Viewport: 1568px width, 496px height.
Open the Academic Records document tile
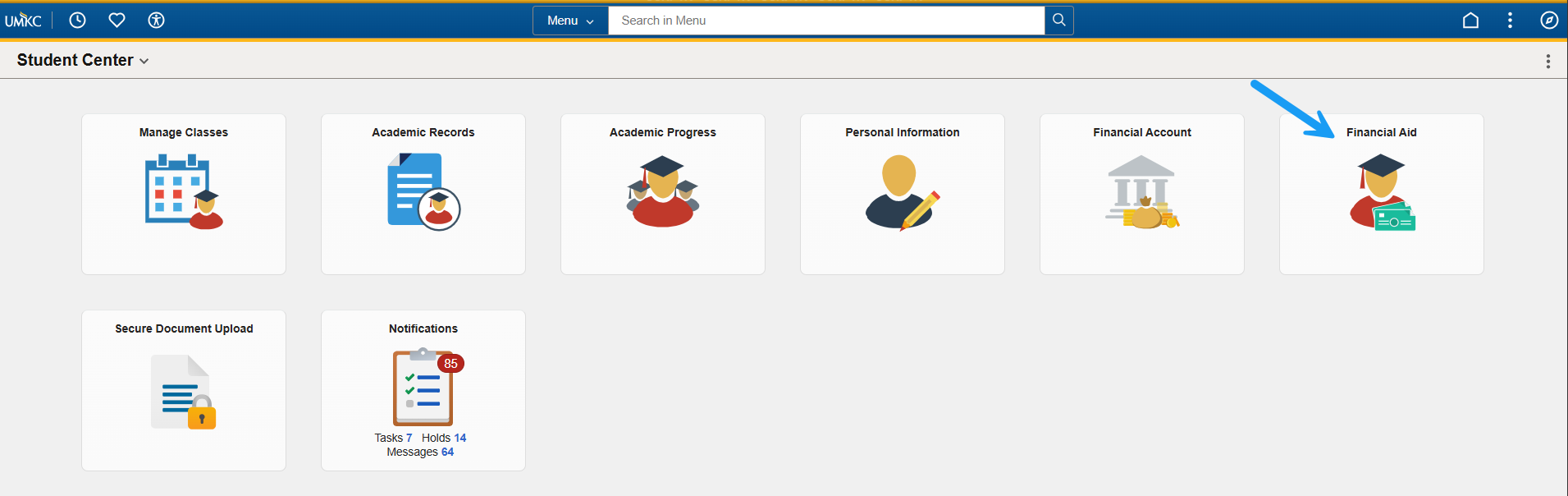coord(423,195)
